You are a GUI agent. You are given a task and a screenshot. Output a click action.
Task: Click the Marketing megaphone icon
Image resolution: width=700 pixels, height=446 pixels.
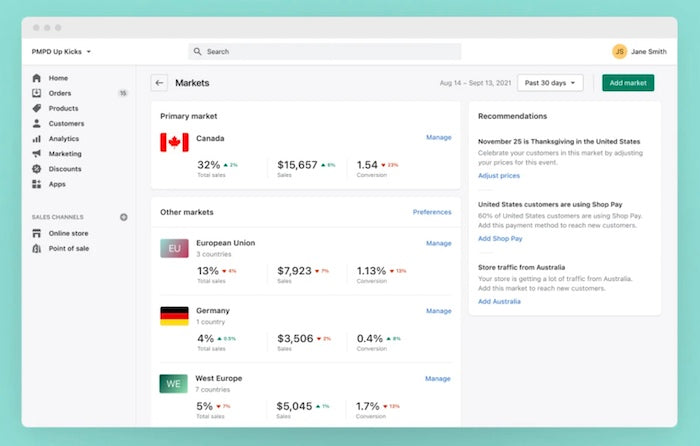click(x=37, y=154)
